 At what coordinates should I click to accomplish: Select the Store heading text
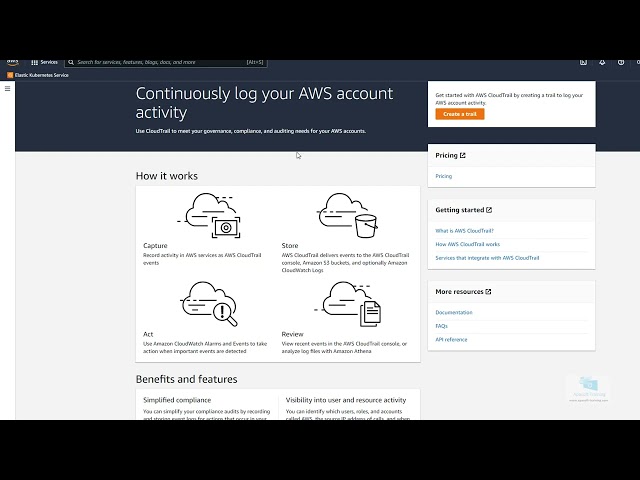click(290, 246)
